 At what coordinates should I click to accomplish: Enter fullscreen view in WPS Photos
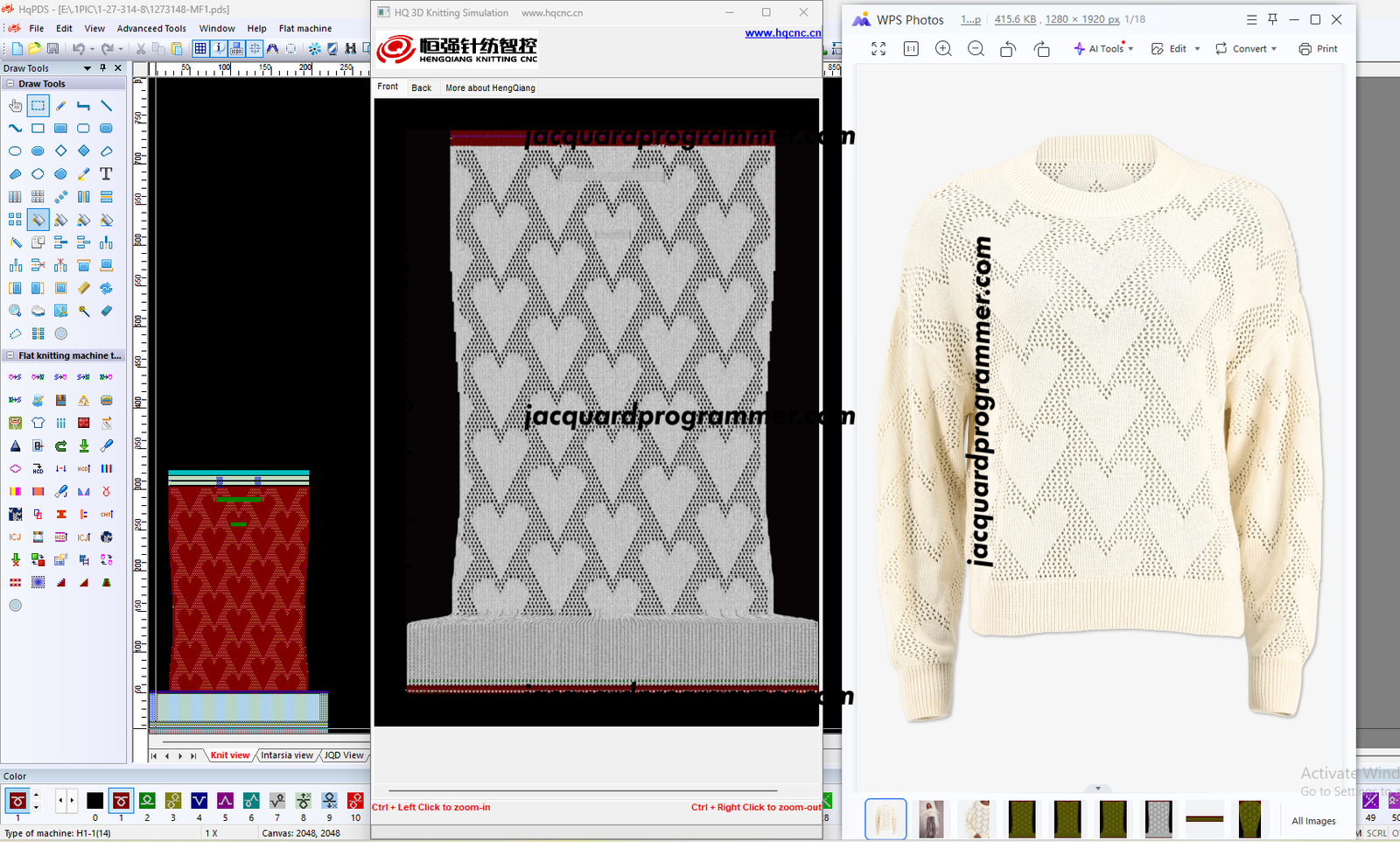[x=878, y=49]
